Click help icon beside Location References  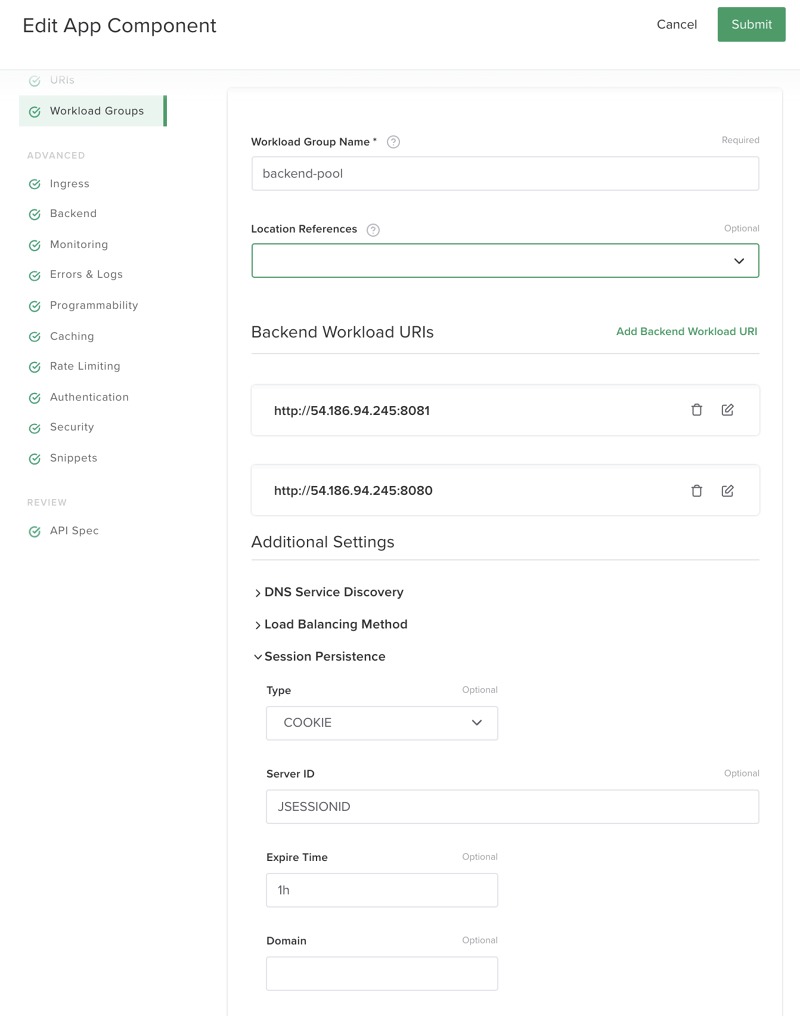pos(373,230)
